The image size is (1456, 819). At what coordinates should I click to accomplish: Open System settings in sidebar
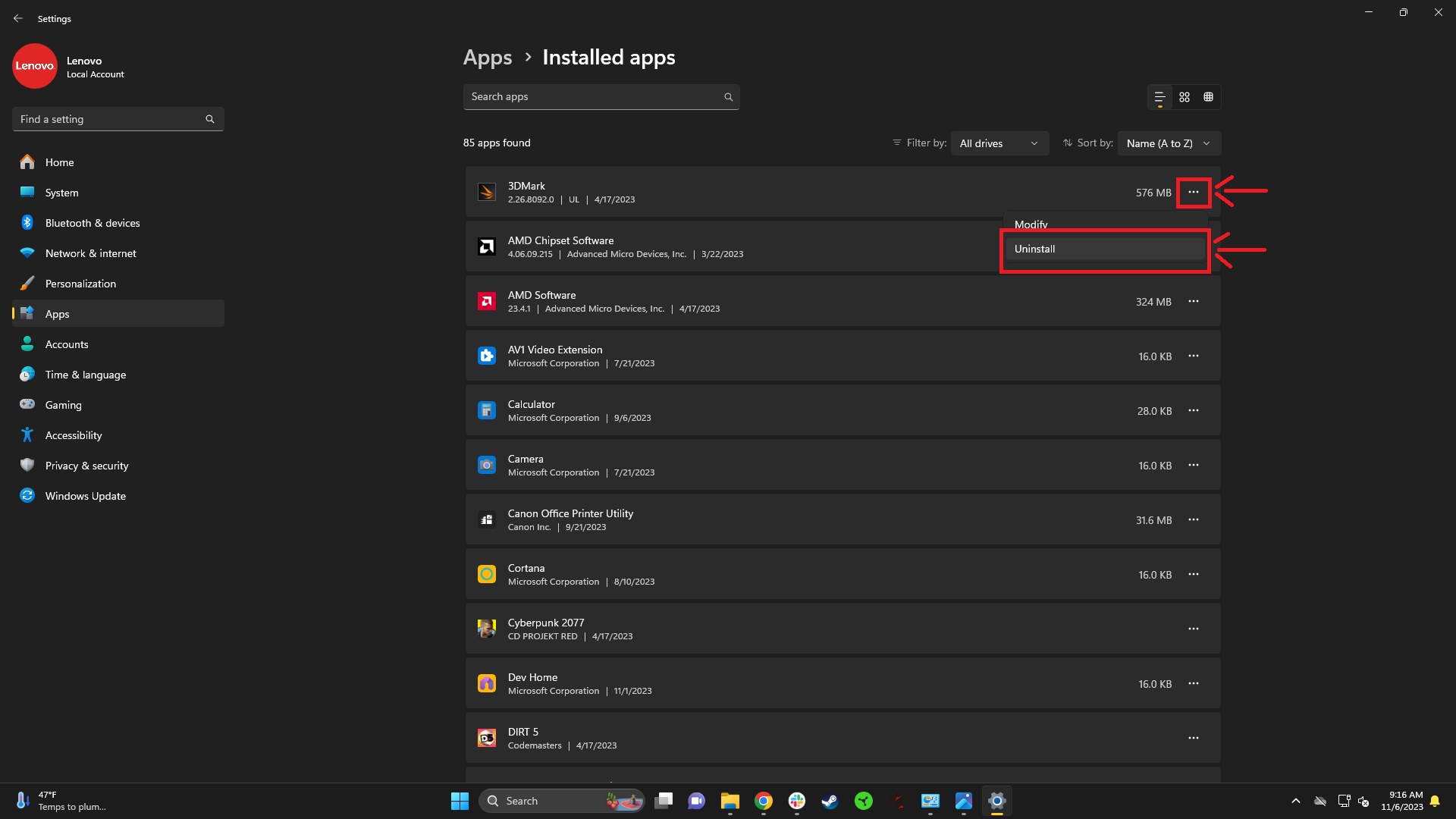pyautogui.click(x=118, y=193)
